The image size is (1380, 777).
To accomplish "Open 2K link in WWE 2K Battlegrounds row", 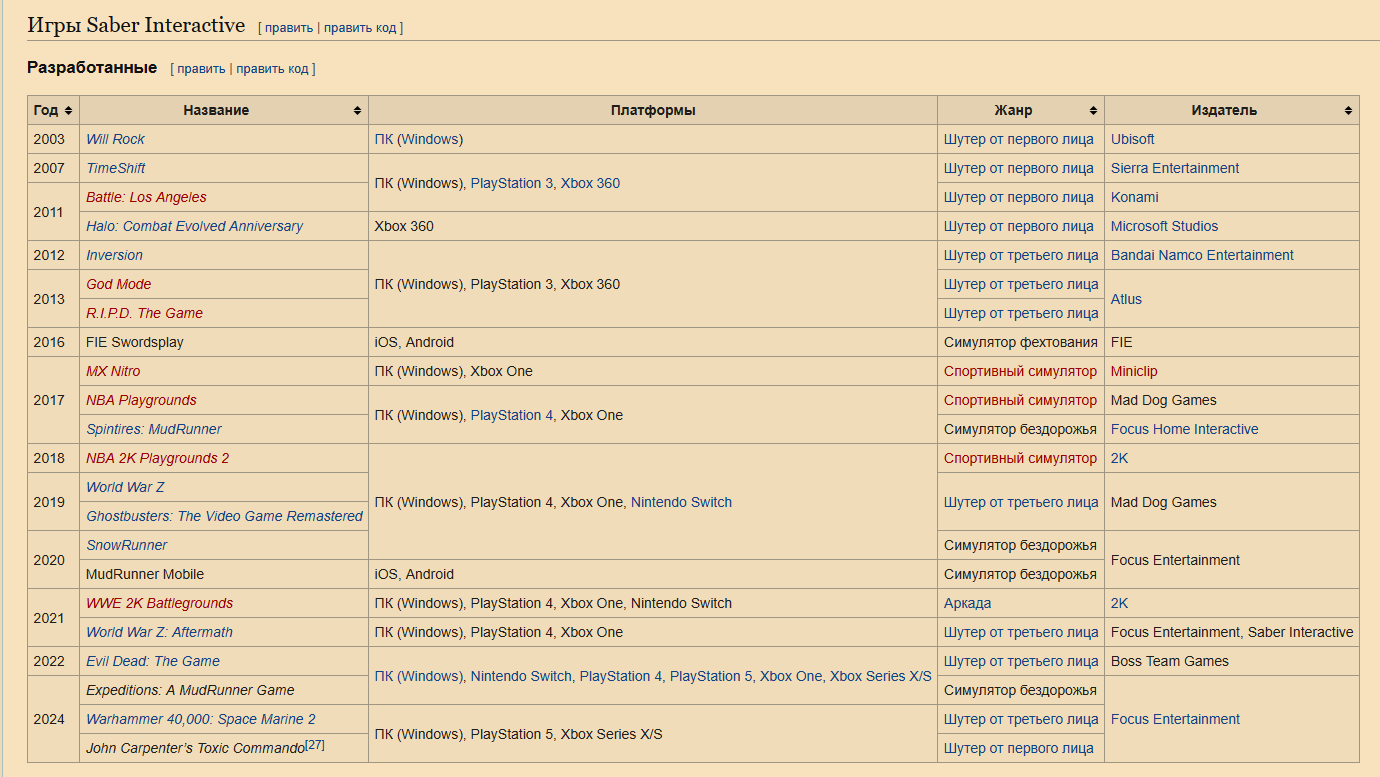I will pyautogui.click(x=1119, y=603).
